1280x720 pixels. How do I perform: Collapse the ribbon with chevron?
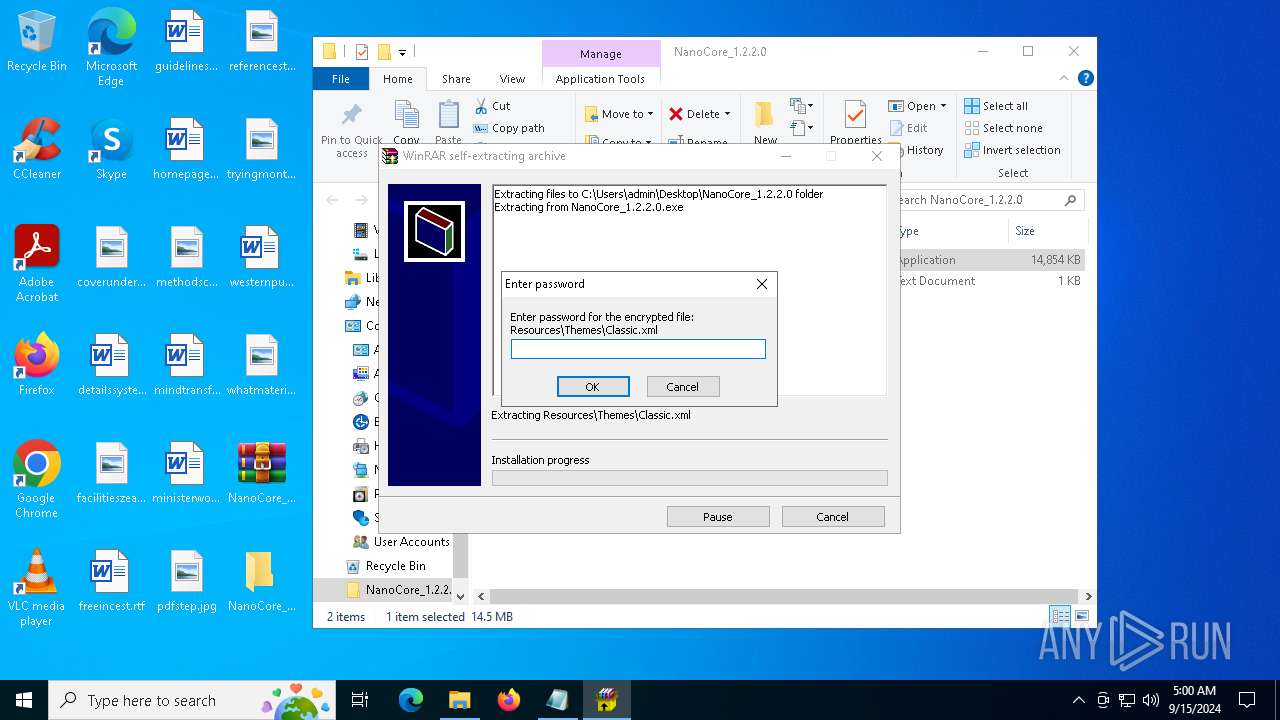pyautogui.click(x=1065, y=78)
